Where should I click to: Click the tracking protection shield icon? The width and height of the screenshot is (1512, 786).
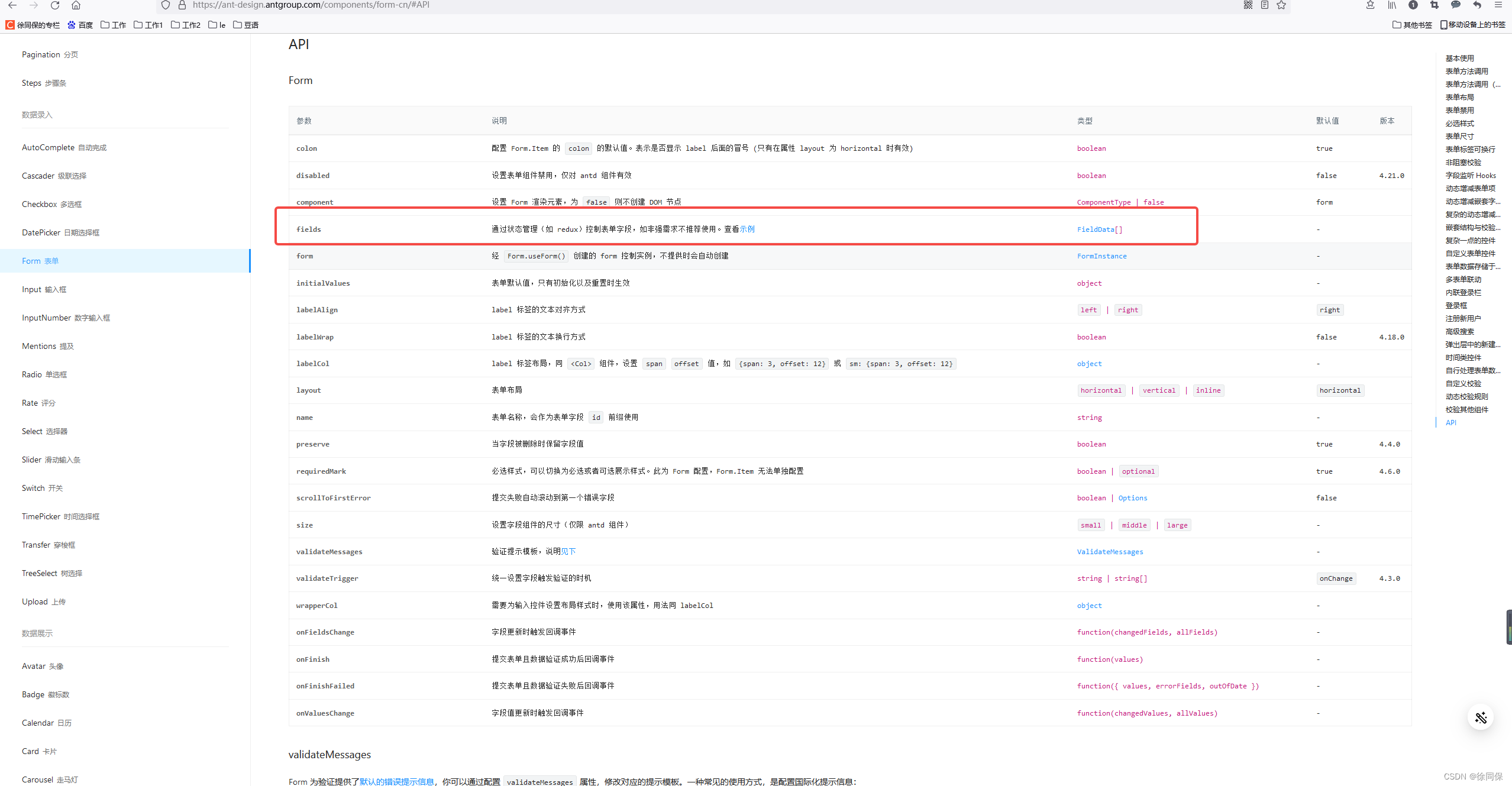pos(165,5)
